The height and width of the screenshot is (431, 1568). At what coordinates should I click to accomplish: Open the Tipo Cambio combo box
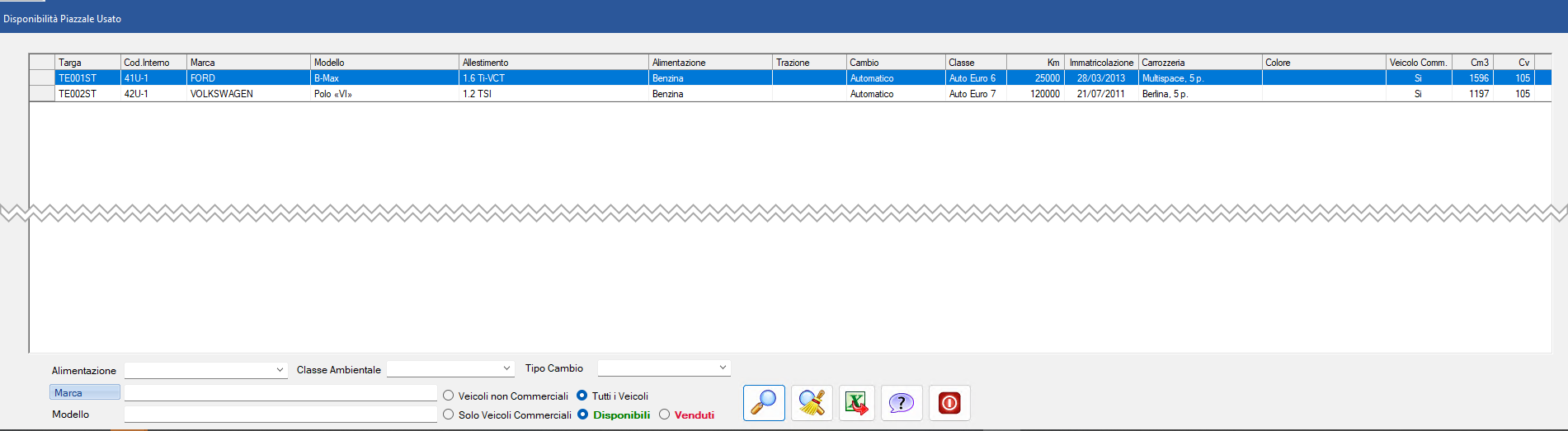664,368
